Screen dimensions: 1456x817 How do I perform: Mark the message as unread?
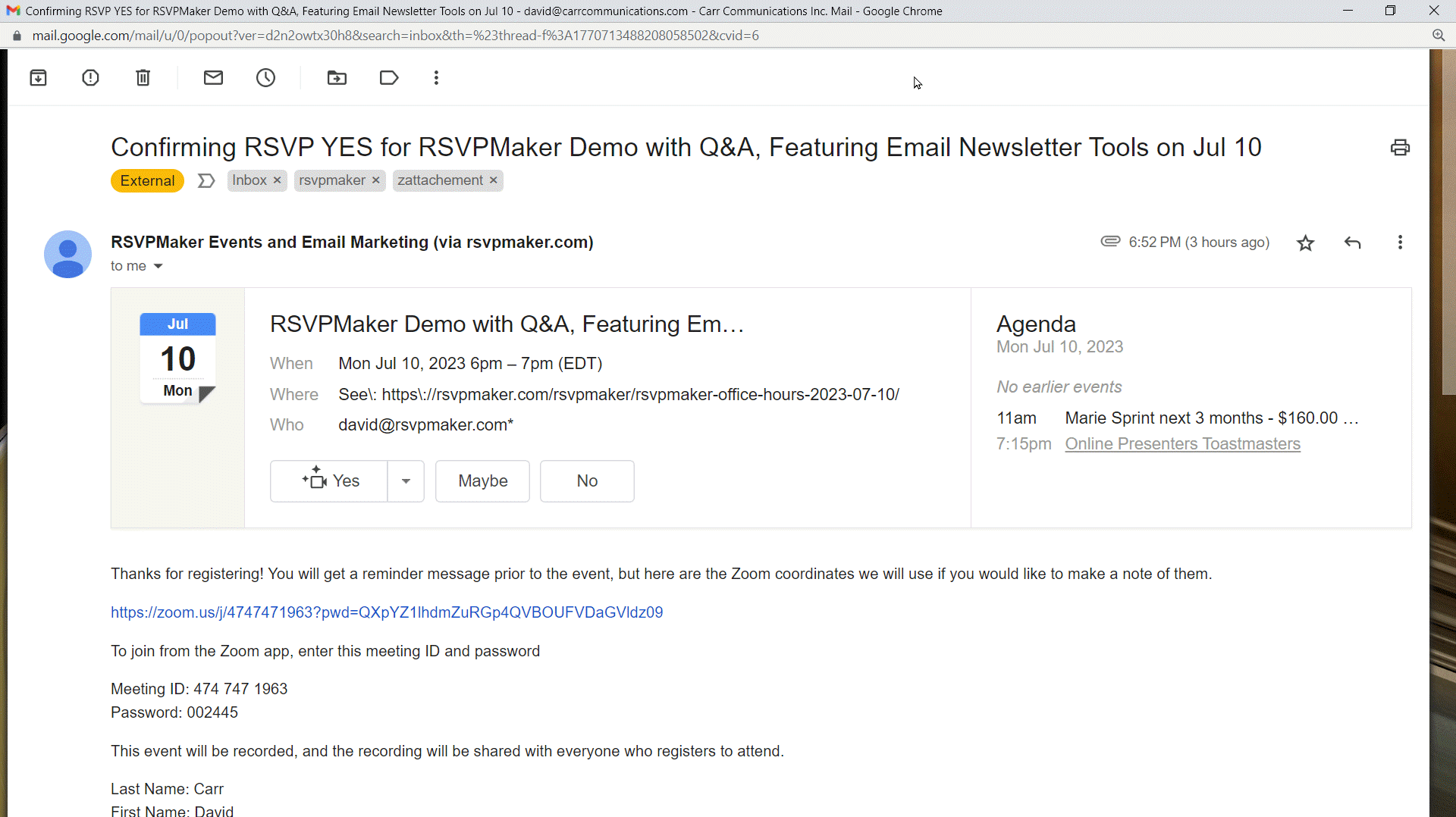(x=213, y=77)
